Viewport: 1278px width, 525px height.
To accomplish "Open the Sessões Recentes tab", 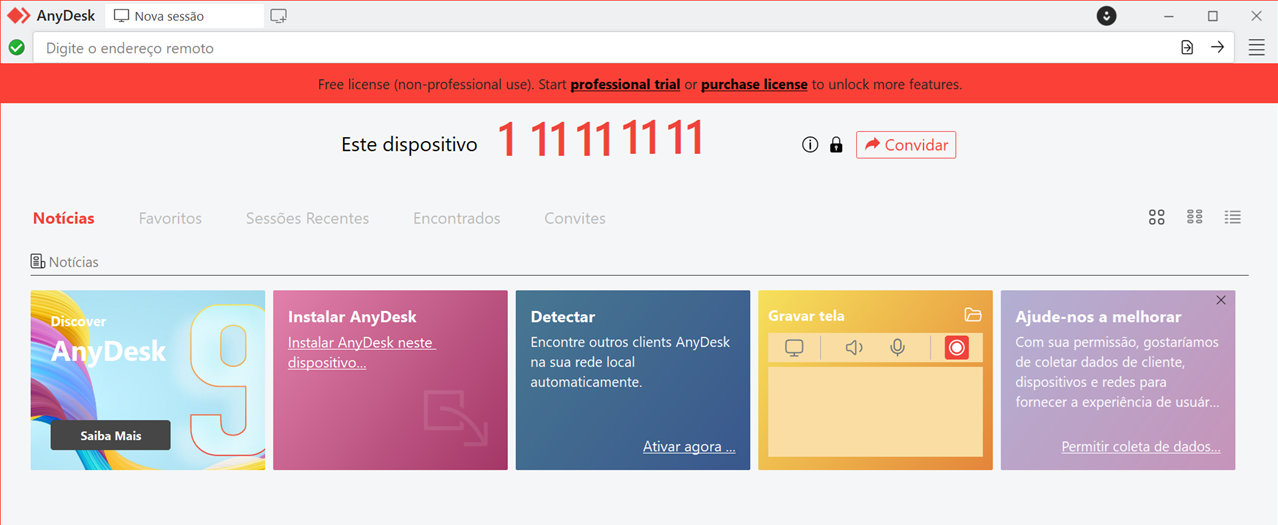I will tap(307, 218).
